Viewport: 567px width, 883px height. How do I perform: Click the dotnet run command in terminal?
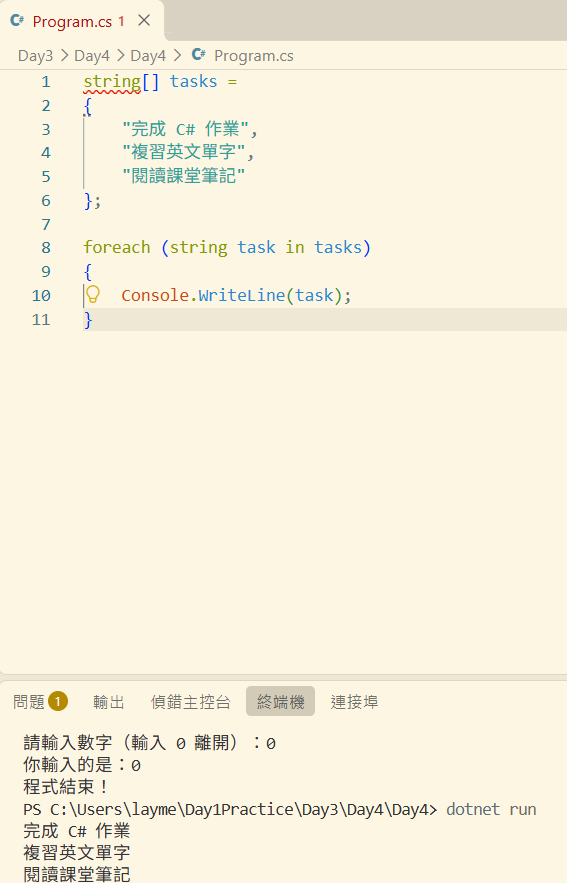[491, 809]
